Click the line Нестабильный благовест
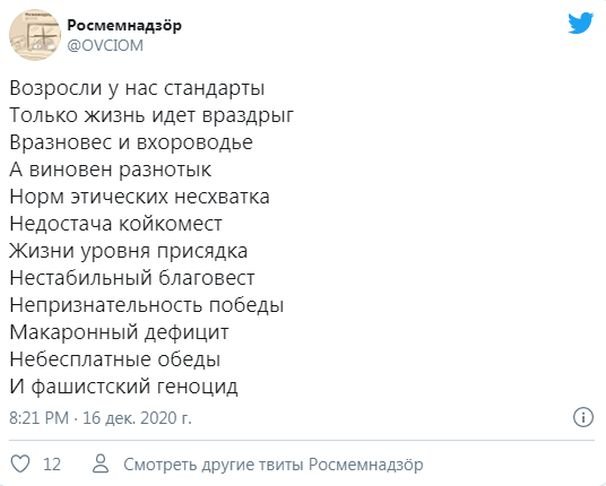606x486 pixels. 133,277
